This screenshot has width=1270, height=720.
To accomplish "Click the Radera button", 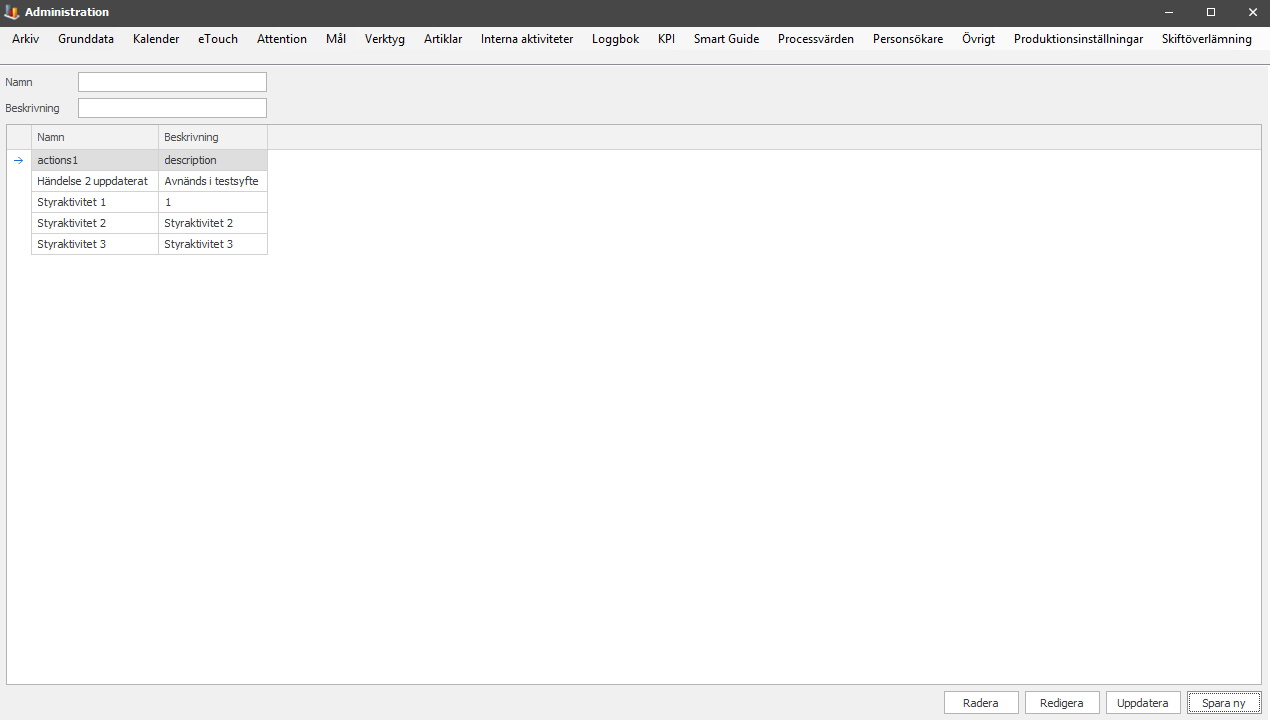I will 981,703.
